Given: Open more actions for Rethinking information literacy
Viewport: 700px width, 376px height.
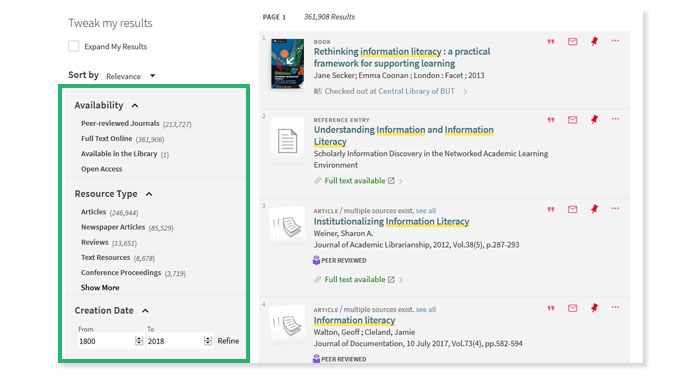Looking at the screenshot, I should click(x=616, y=41).
